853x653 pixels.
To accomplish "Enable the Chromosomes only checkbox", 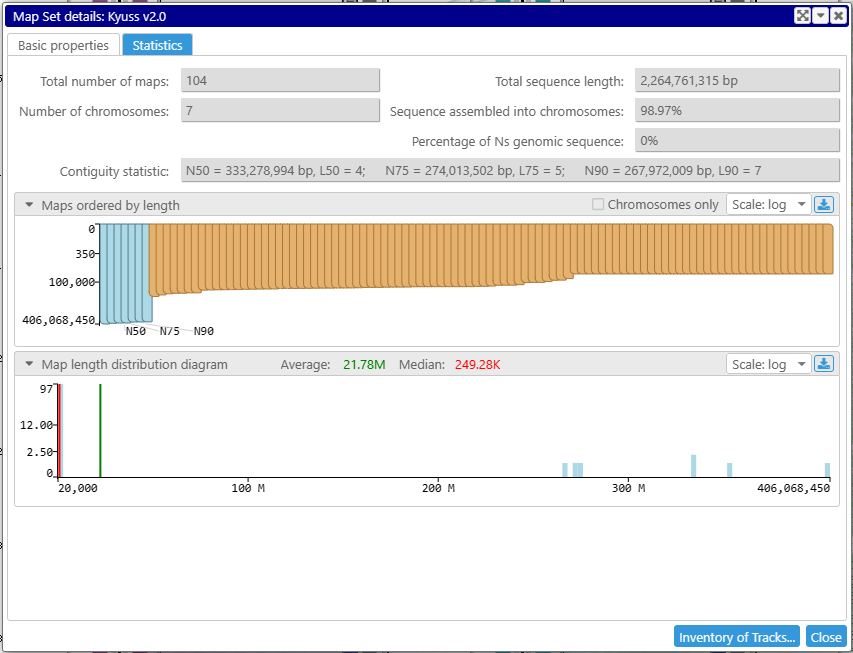I will tap(598, 205).
